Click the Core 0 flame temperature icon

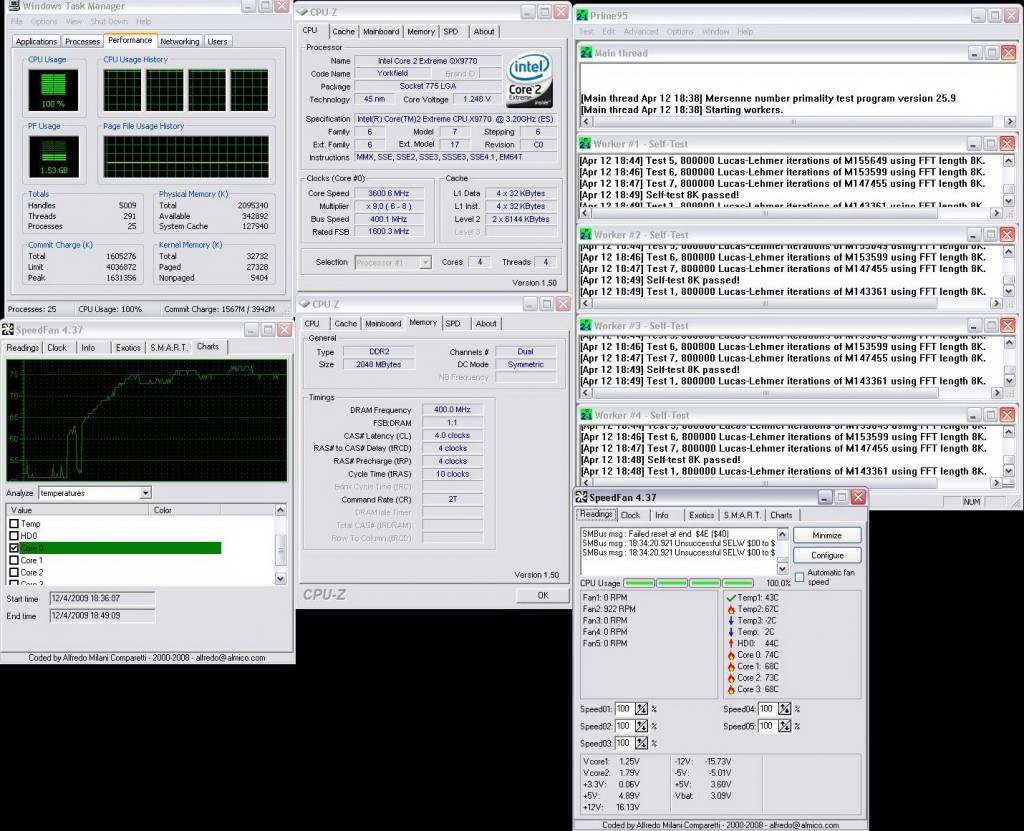(x=729, y=654)
